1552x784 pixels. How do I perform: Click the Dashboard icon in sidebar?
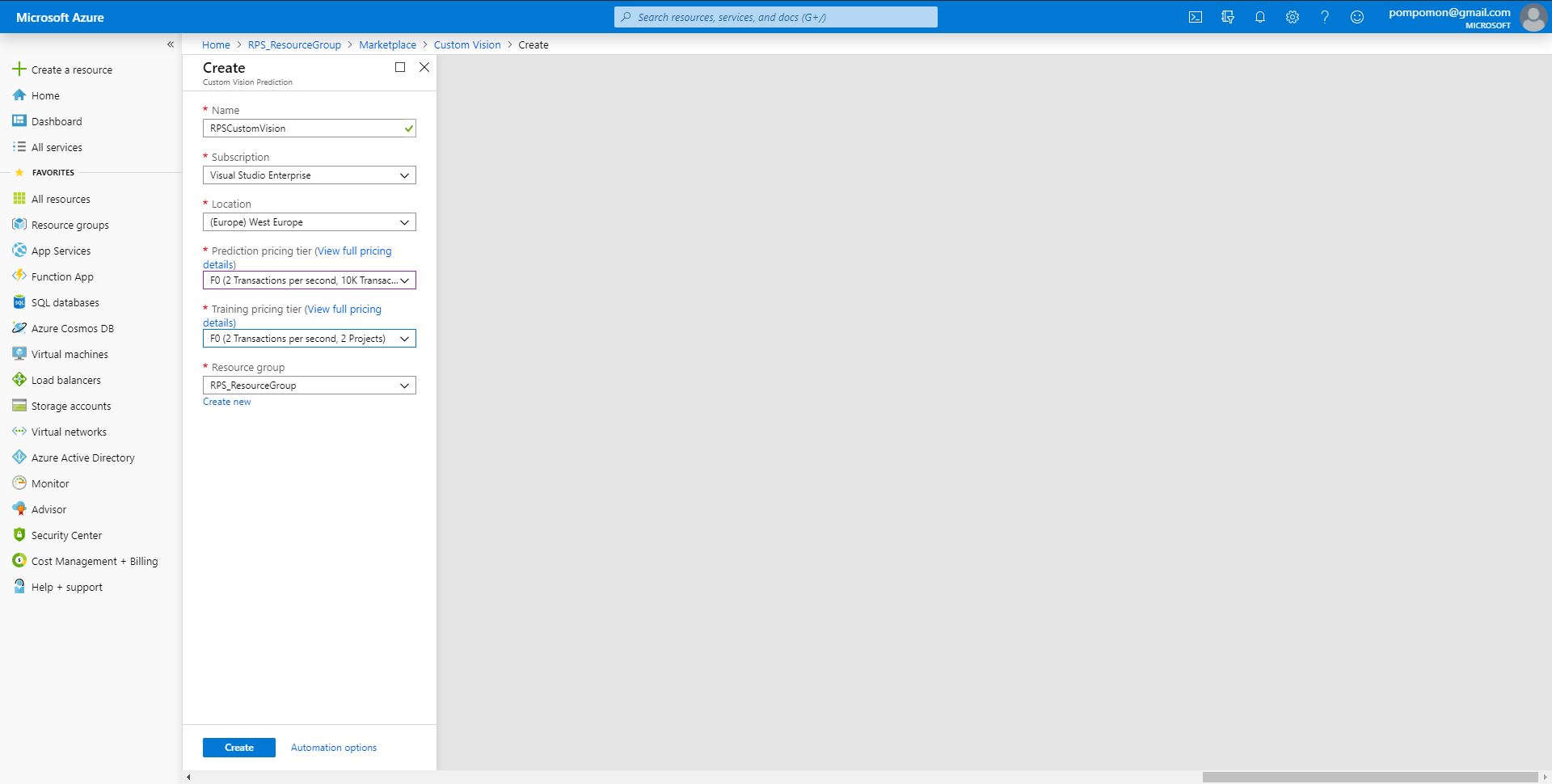click(19, 121)
